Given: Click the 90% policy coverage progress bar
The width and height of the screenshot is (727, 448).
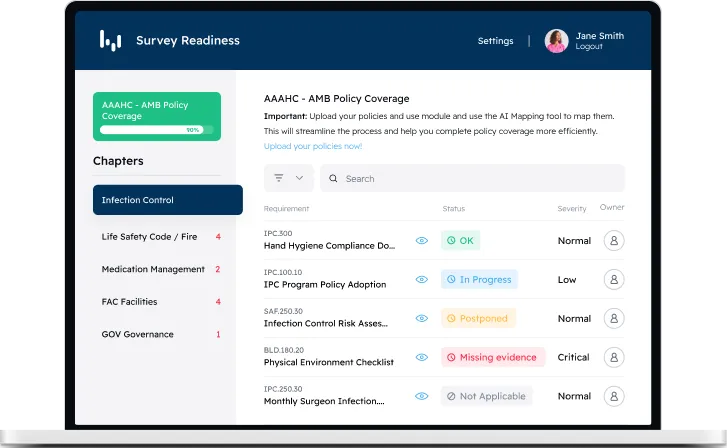Looking at the screenshot, I should pos(152,130).
